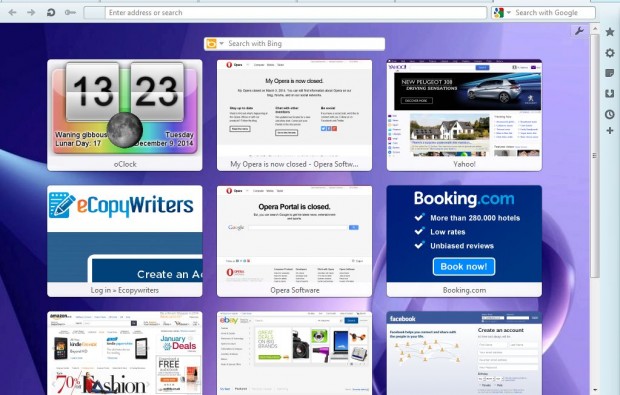Image resolution: width=620 pixels, height=395 pixels.
Task: Open the Log in » Ecopywriters tile
Action: [x=125, y=241]
